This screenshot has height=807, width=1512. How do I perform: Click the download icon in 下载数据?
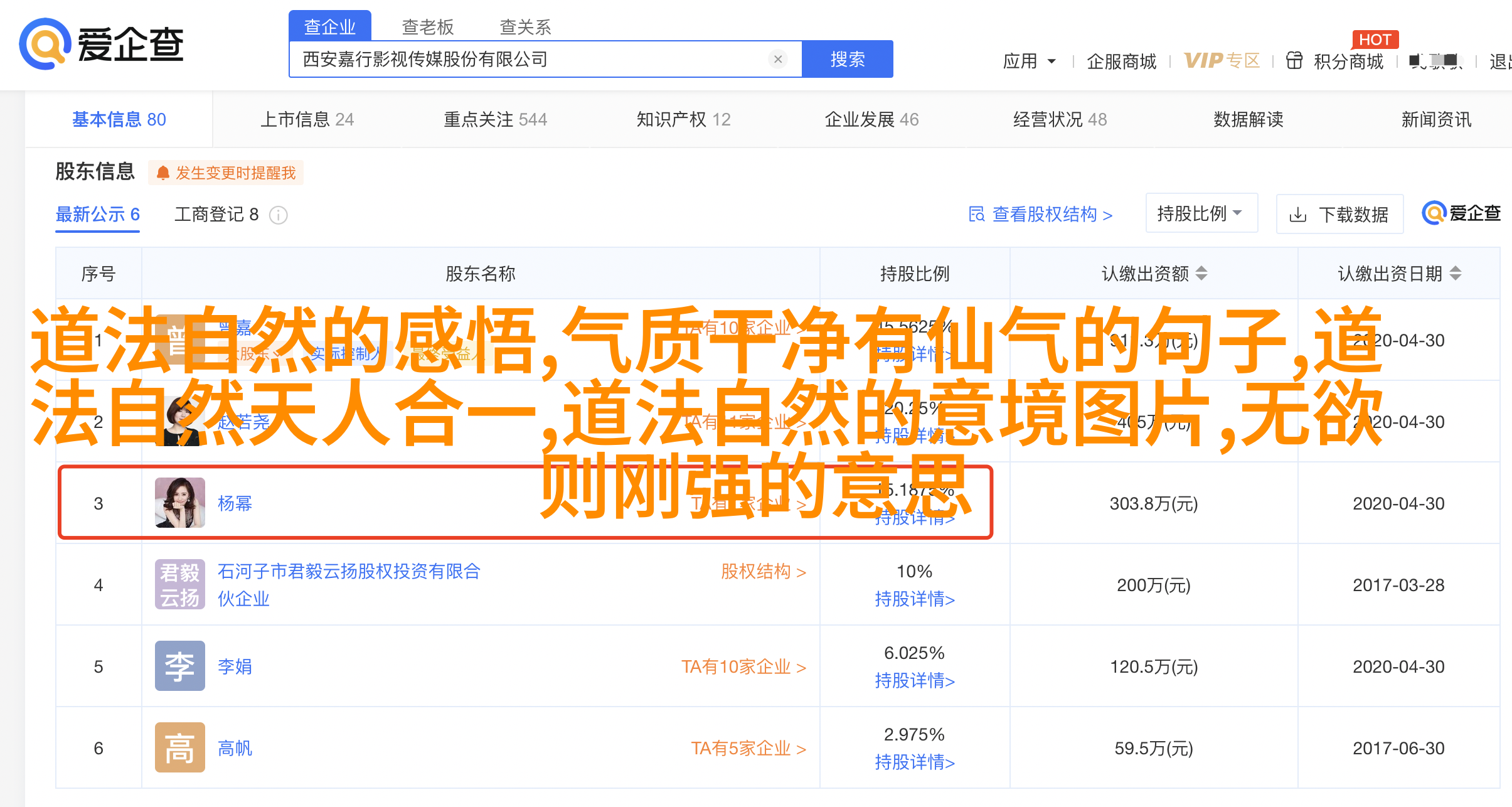(1298, 215)
